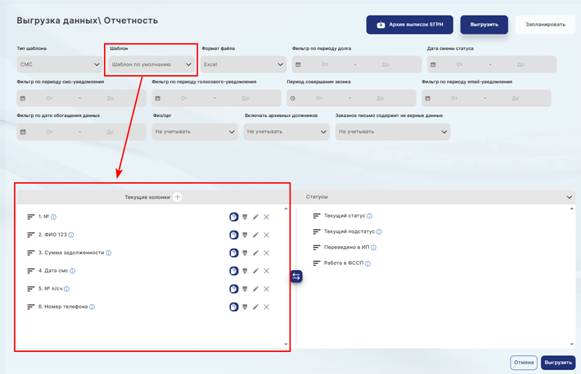This screenshot has height=374, width=581.
Task: Open 'Тип шаблона' dropdown showing СМС
Action: 59,64
